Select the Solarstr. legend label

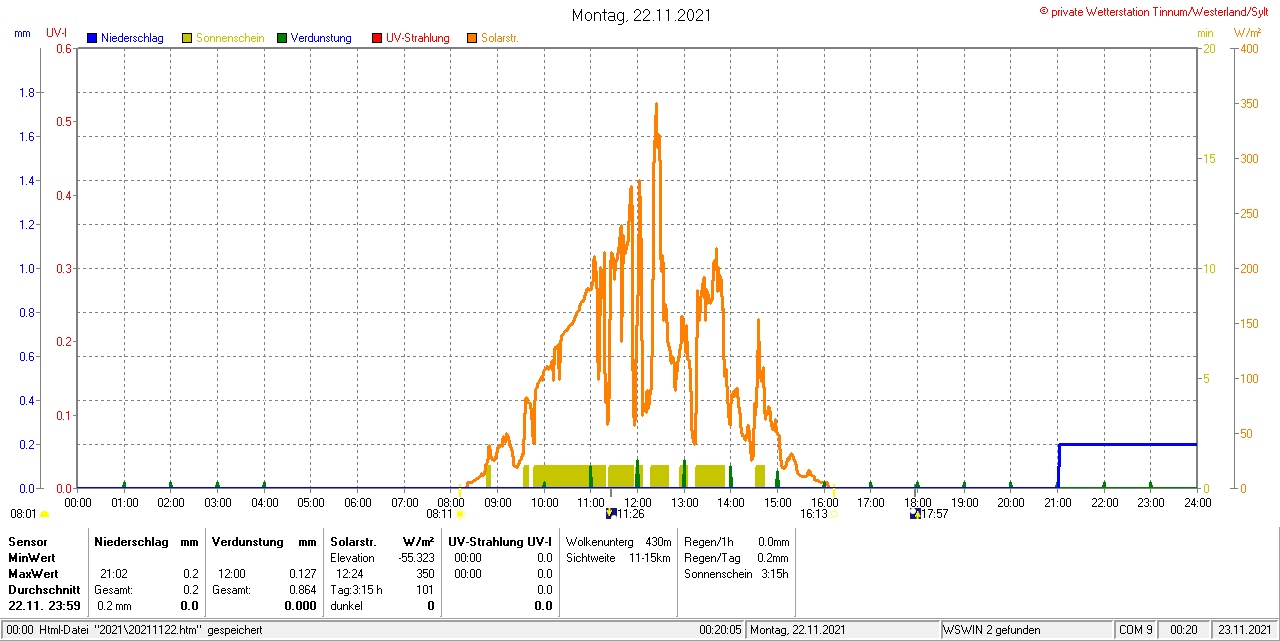[499, 38]
